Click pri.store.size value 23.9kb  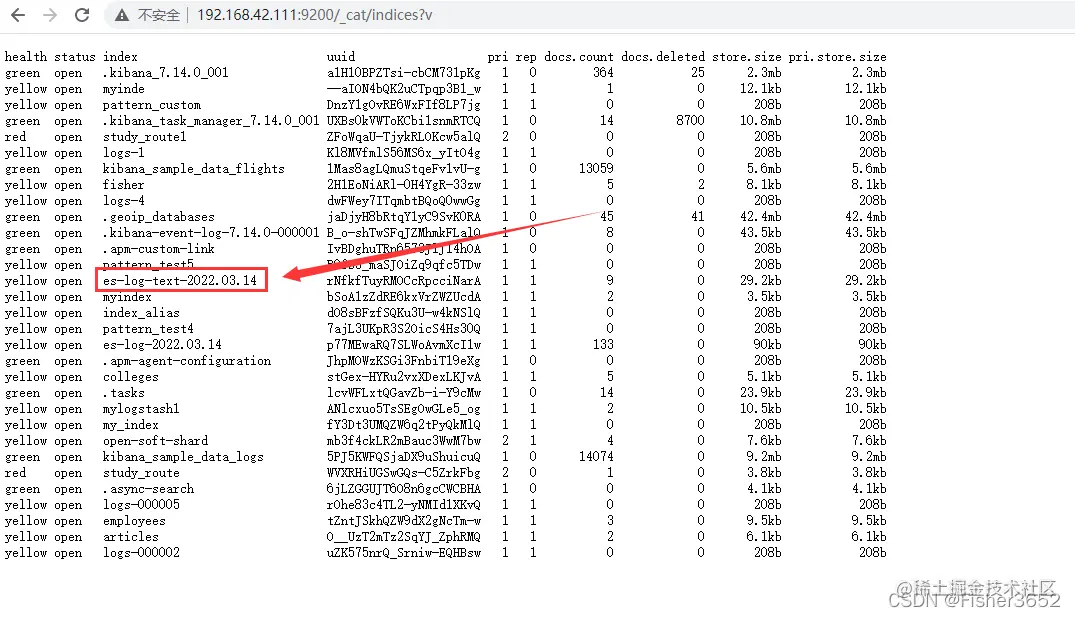pos(865,393)
